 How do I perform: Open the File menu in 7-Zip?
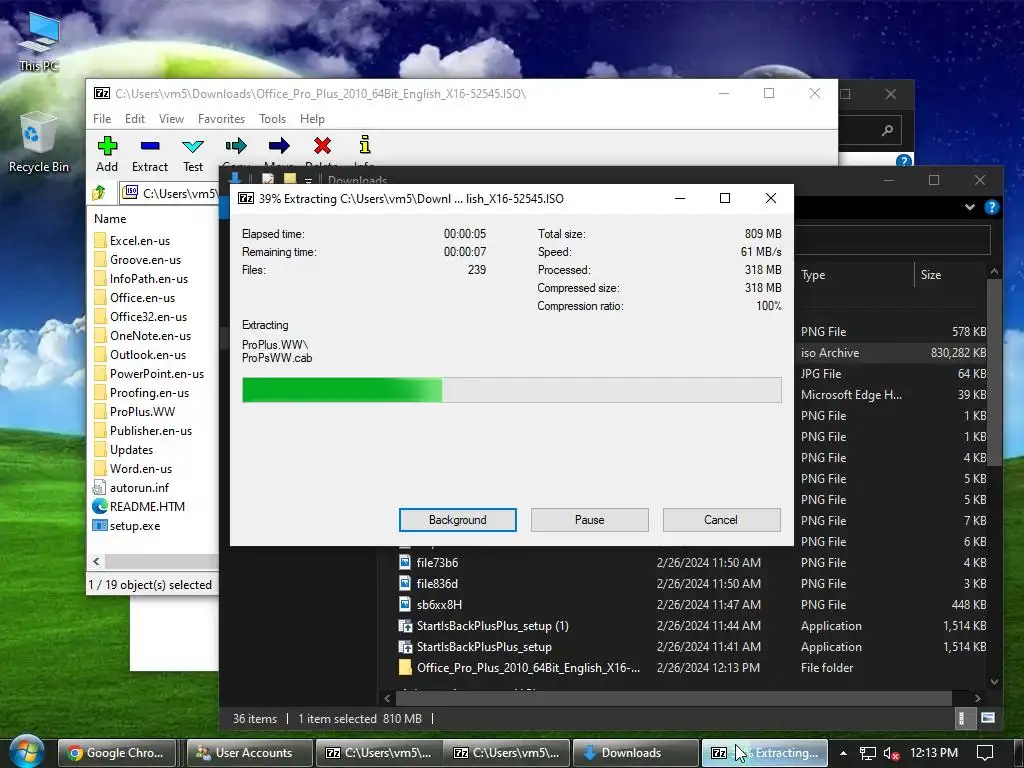(102, 119)
